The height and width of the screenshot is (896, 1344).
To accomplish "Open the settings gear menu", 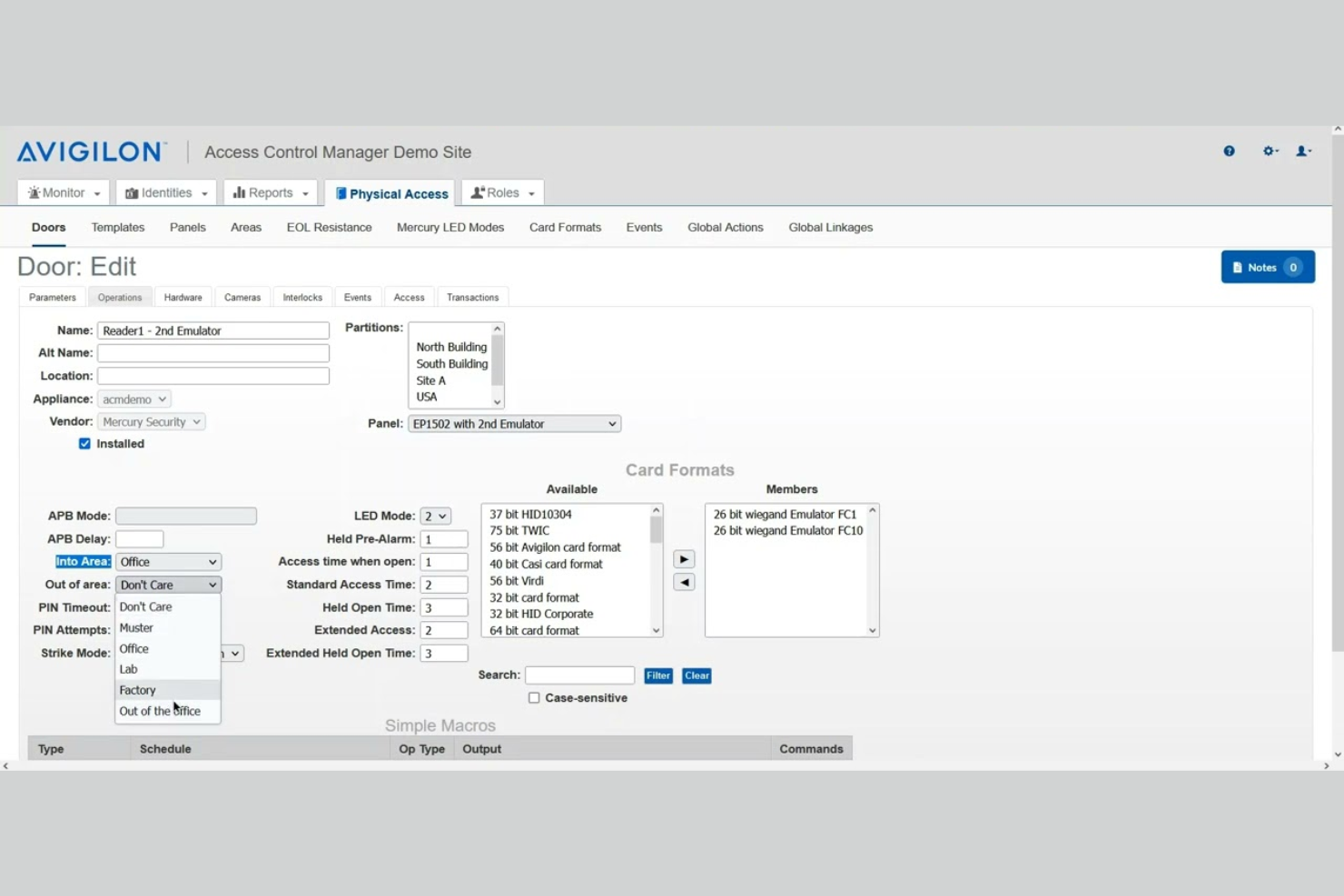I will [x=1270, y=152].
